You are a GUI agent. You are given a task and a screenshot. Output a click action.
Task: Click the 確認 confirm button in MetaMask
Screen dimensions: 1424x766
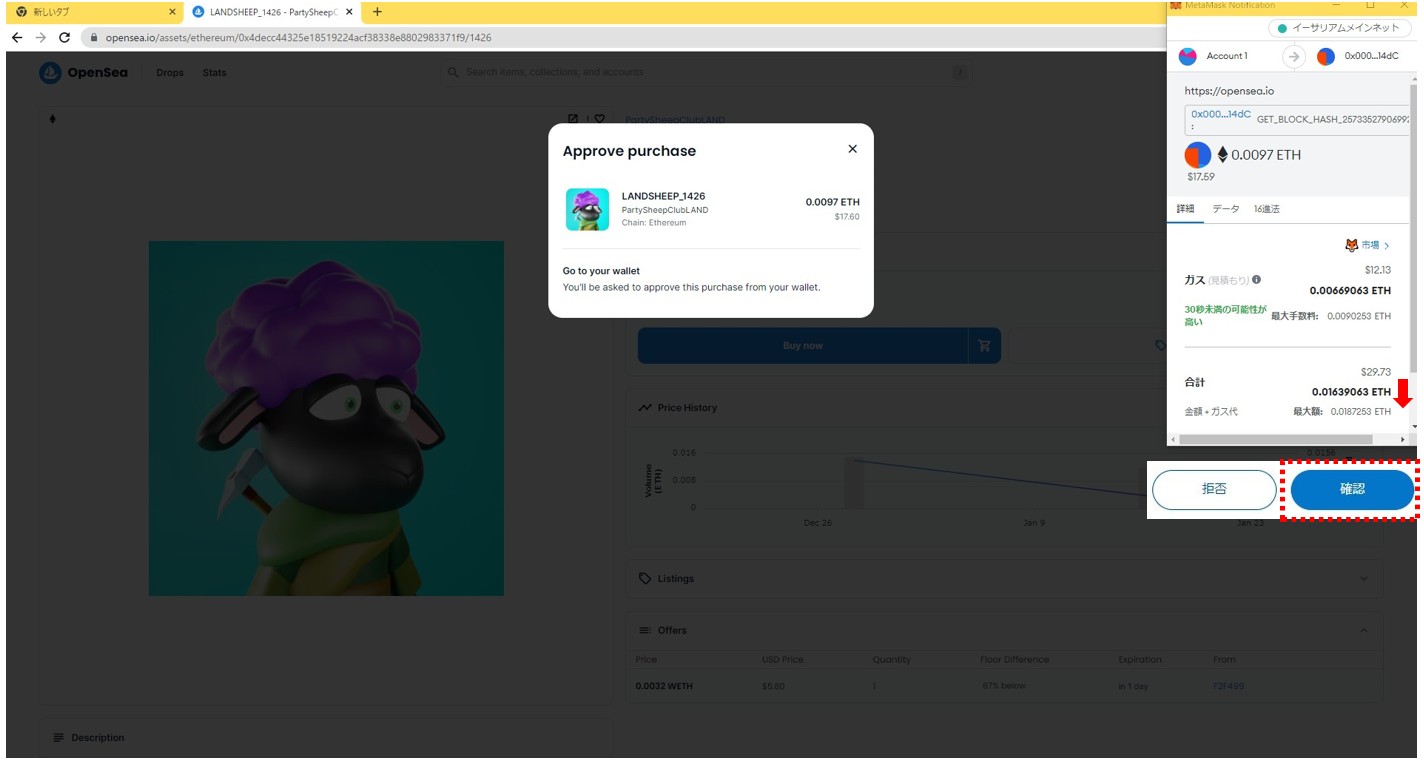(1351, 490)
